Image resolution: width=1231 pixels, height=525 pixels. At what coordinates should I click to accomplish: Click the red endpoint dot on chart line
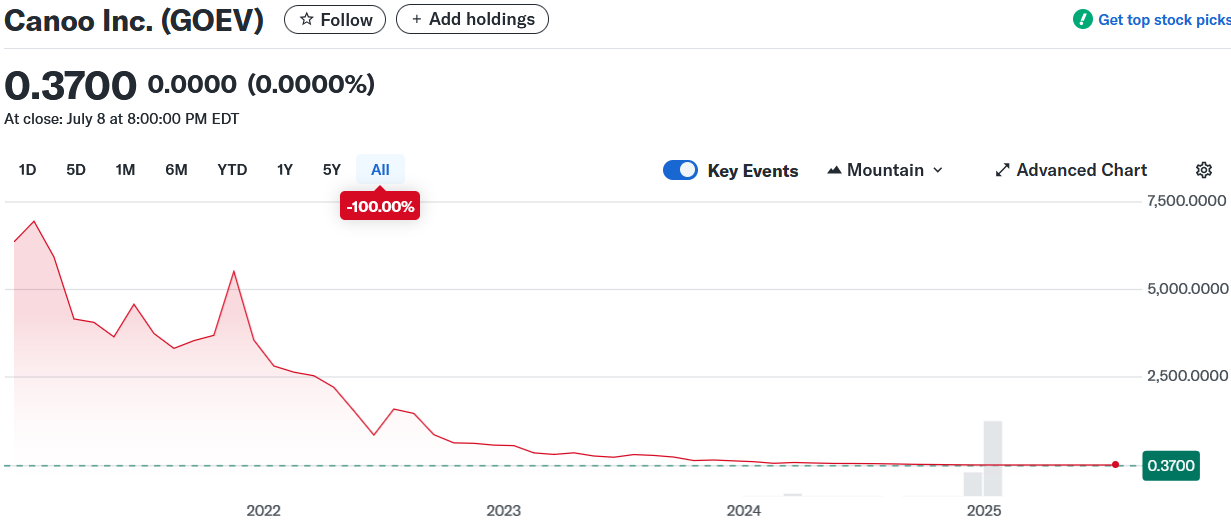click(1115, 464)
